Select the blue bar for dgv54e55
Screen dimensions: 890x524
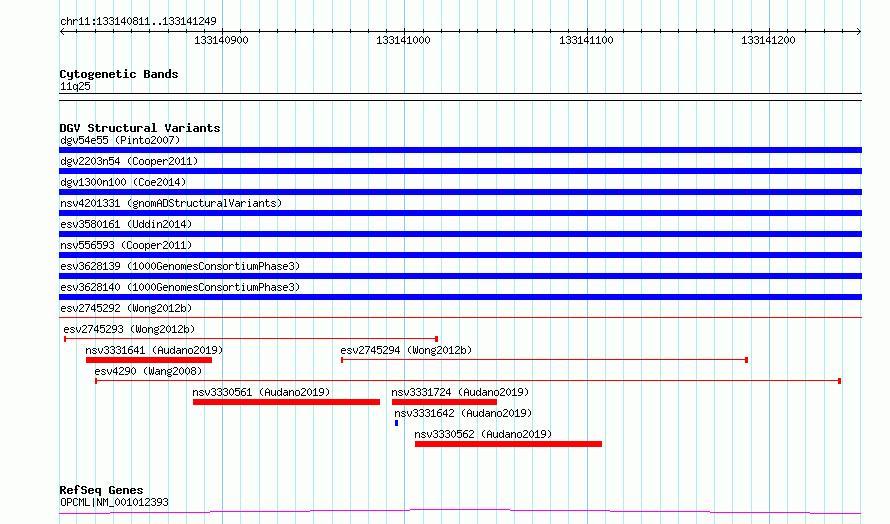(460, 150)
